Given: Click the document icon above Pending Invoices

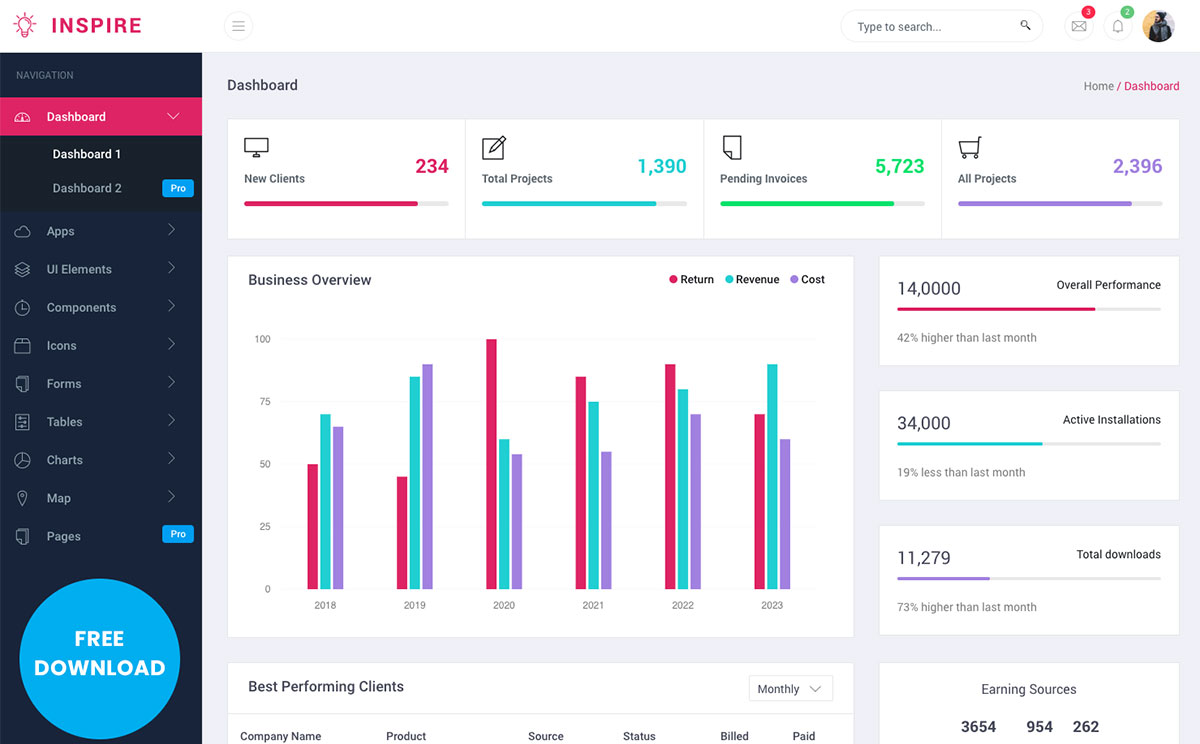Looking at the screenshot, I should click(x=732, y=148).
